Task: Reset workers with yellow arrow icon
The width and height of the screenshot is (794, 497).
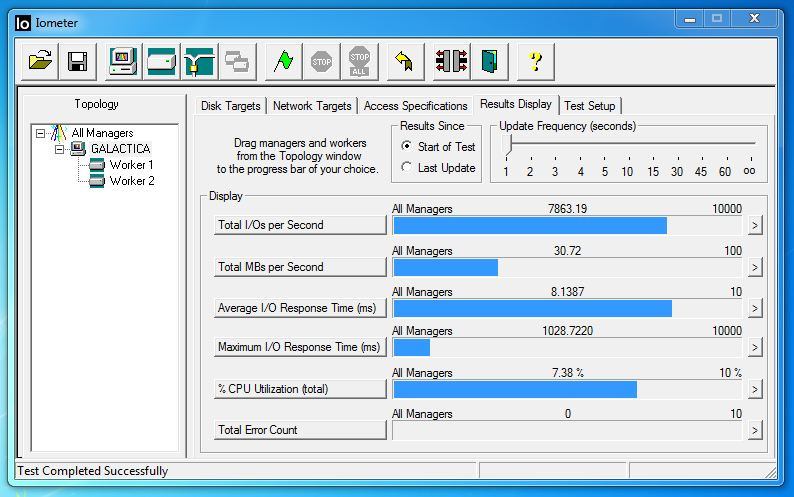Action: pos(405,61)
